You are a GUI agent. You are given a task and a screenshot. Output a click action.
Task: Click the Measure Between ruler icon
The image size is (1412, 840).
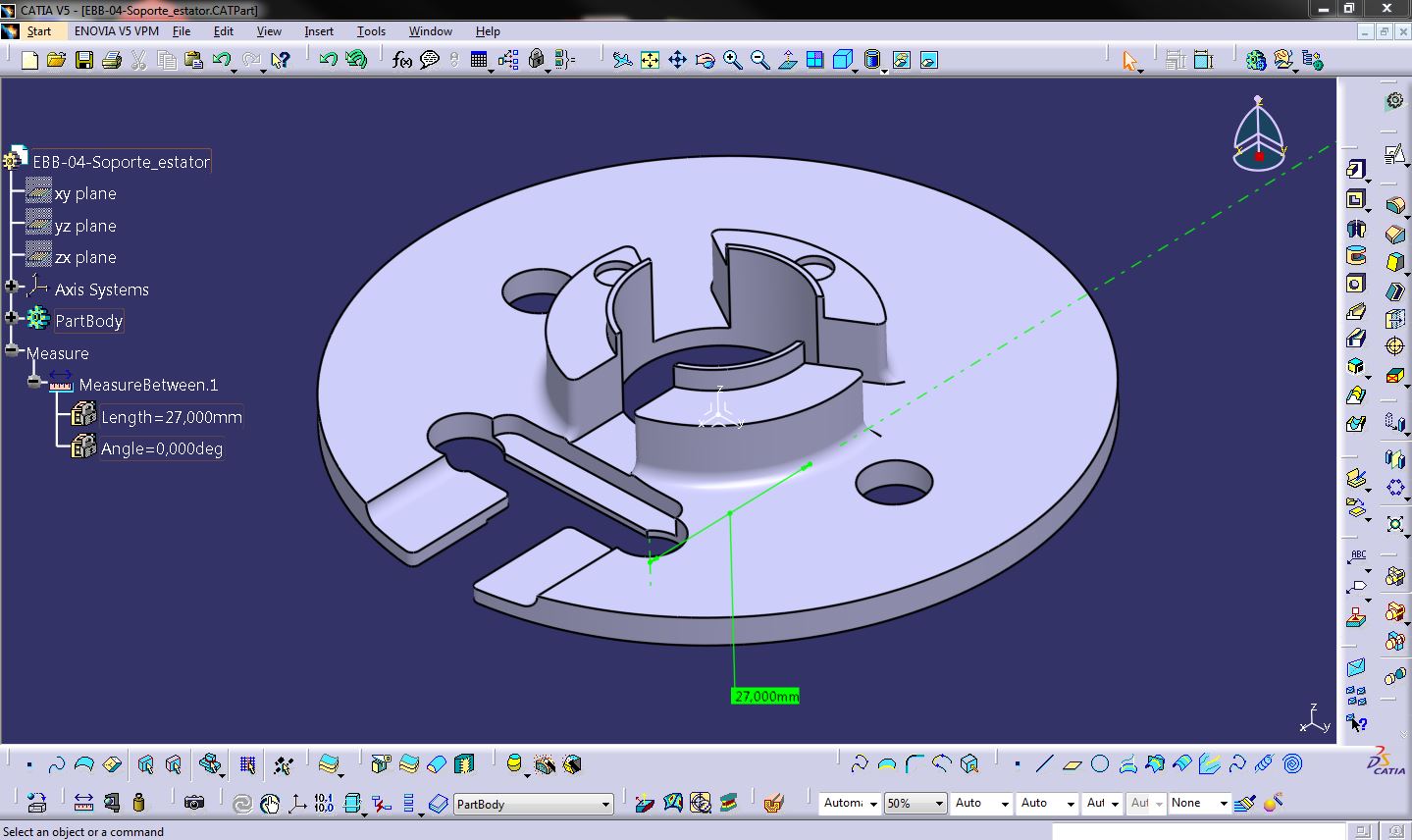click(x=83, y=802)
